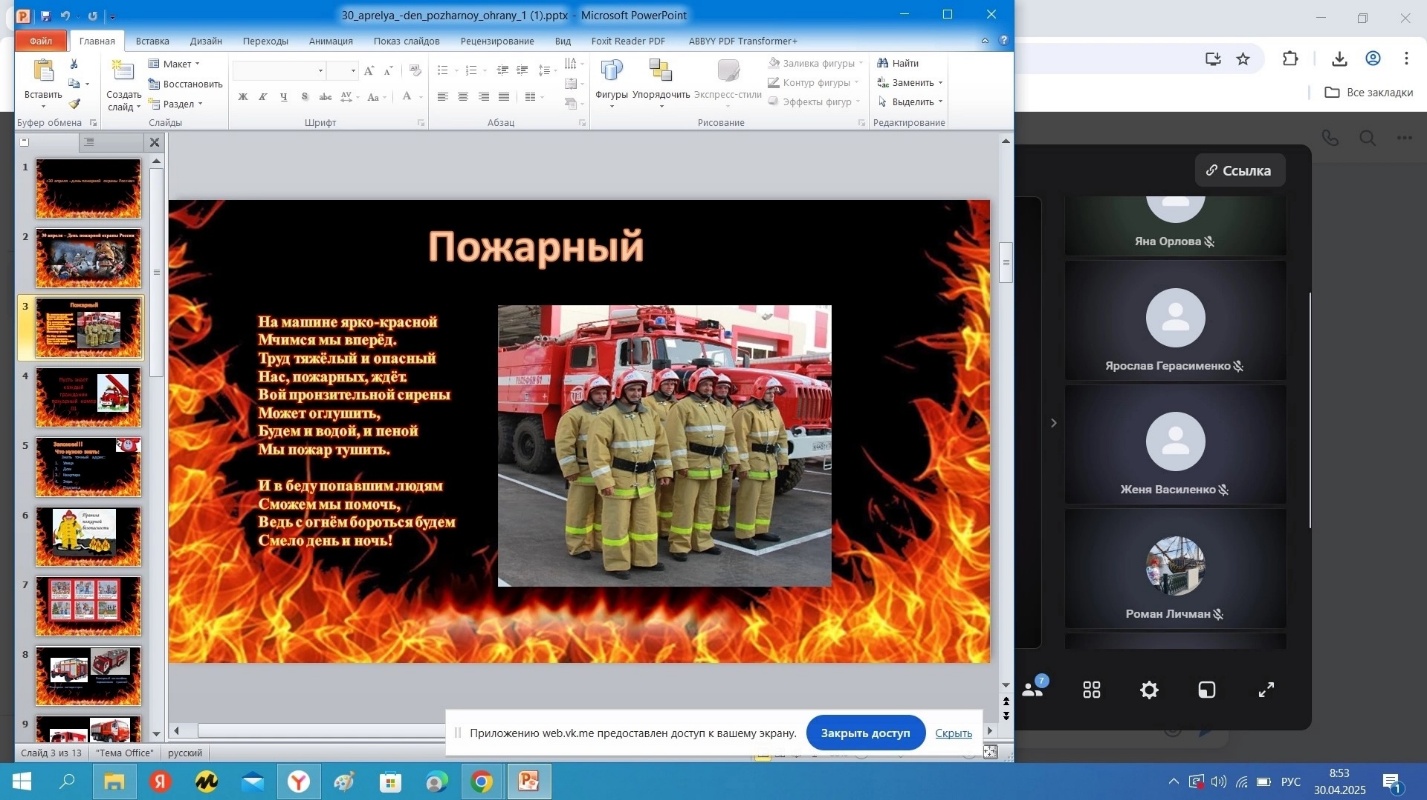Toggle Align text left

[x=443, y=97]
